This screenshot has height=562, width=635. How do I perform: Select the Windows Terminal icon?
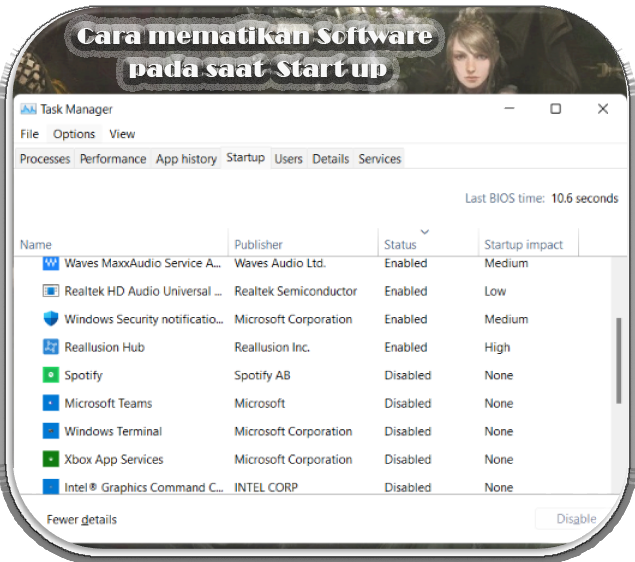[x=51, y=431]
